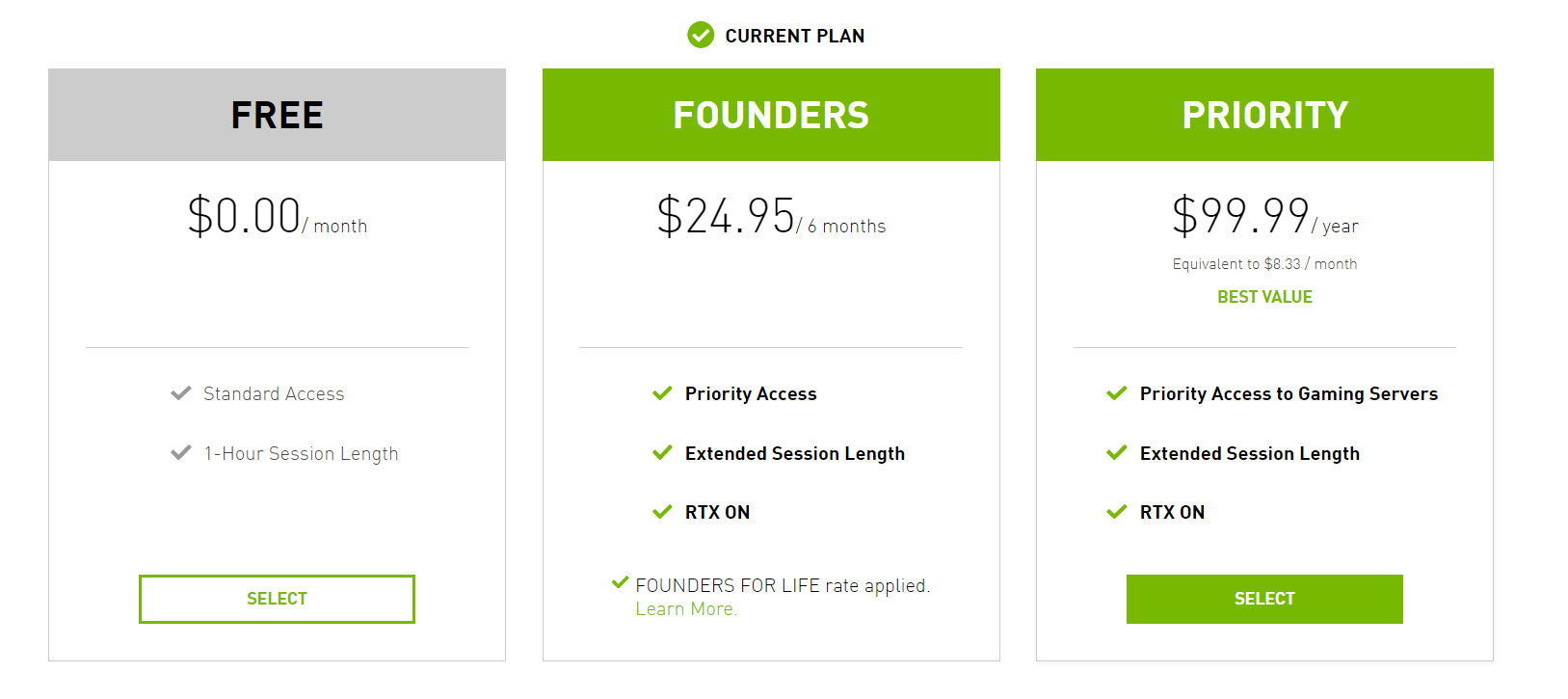This screenshot has height=699, width=1568.
Task: Select the Free plan
Action: pyautogui.click(x=277, y=599)
